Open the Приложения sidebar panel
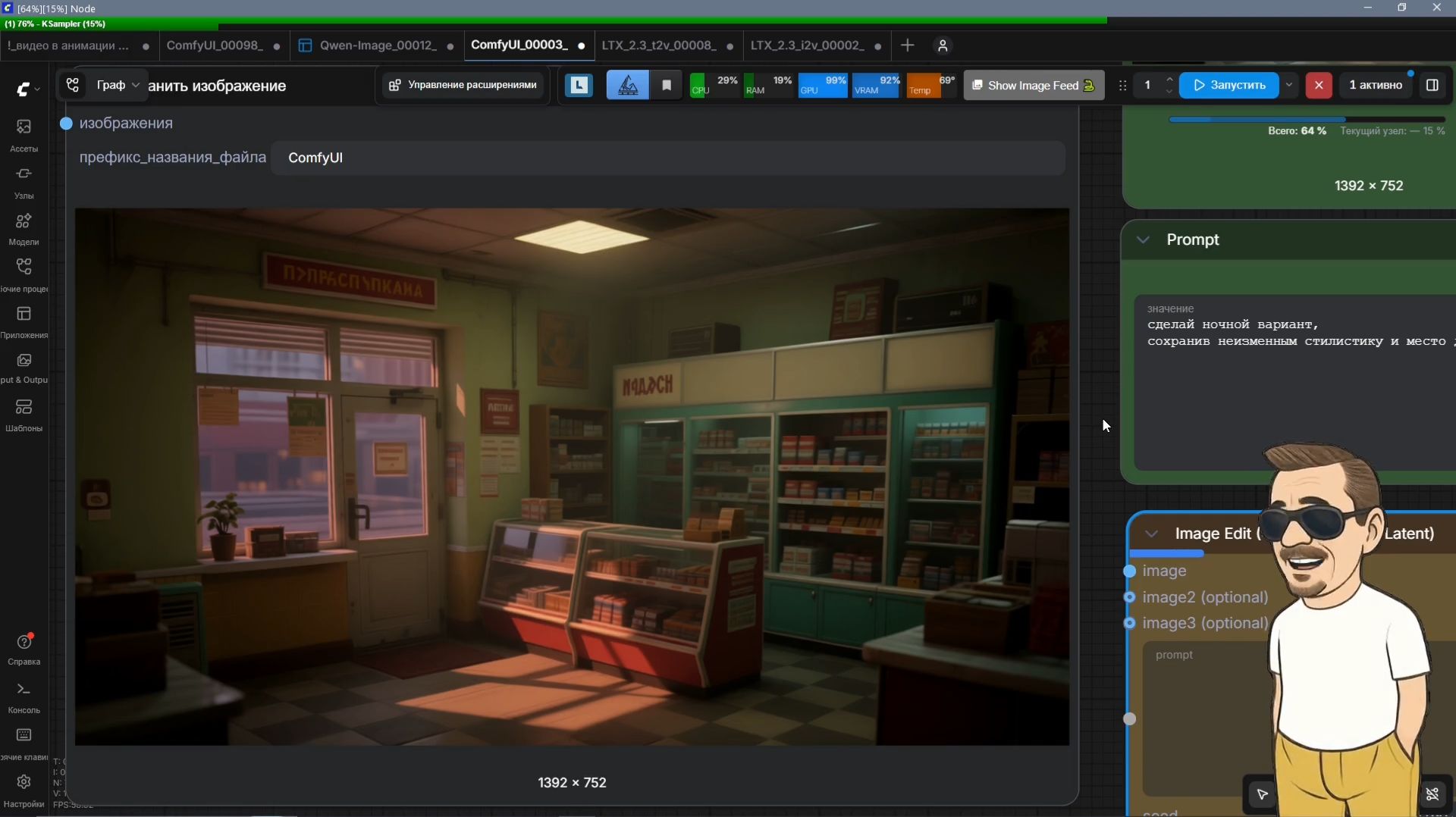The width and height of the screenshot is (1456, 817). (24, 322)
